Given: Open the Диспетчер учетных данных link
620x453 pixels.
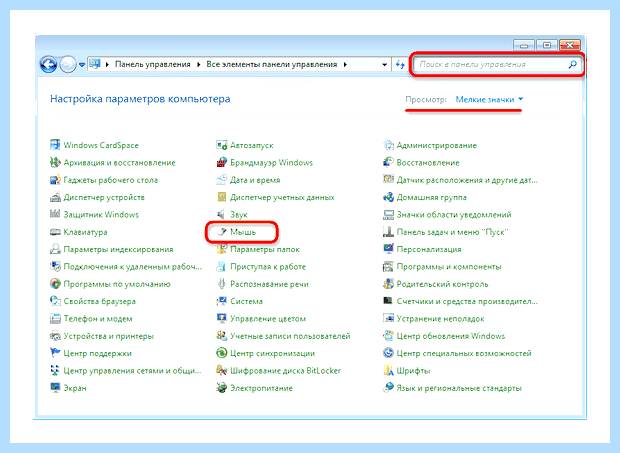Looking at the screenshot, I should pos(282,197).
